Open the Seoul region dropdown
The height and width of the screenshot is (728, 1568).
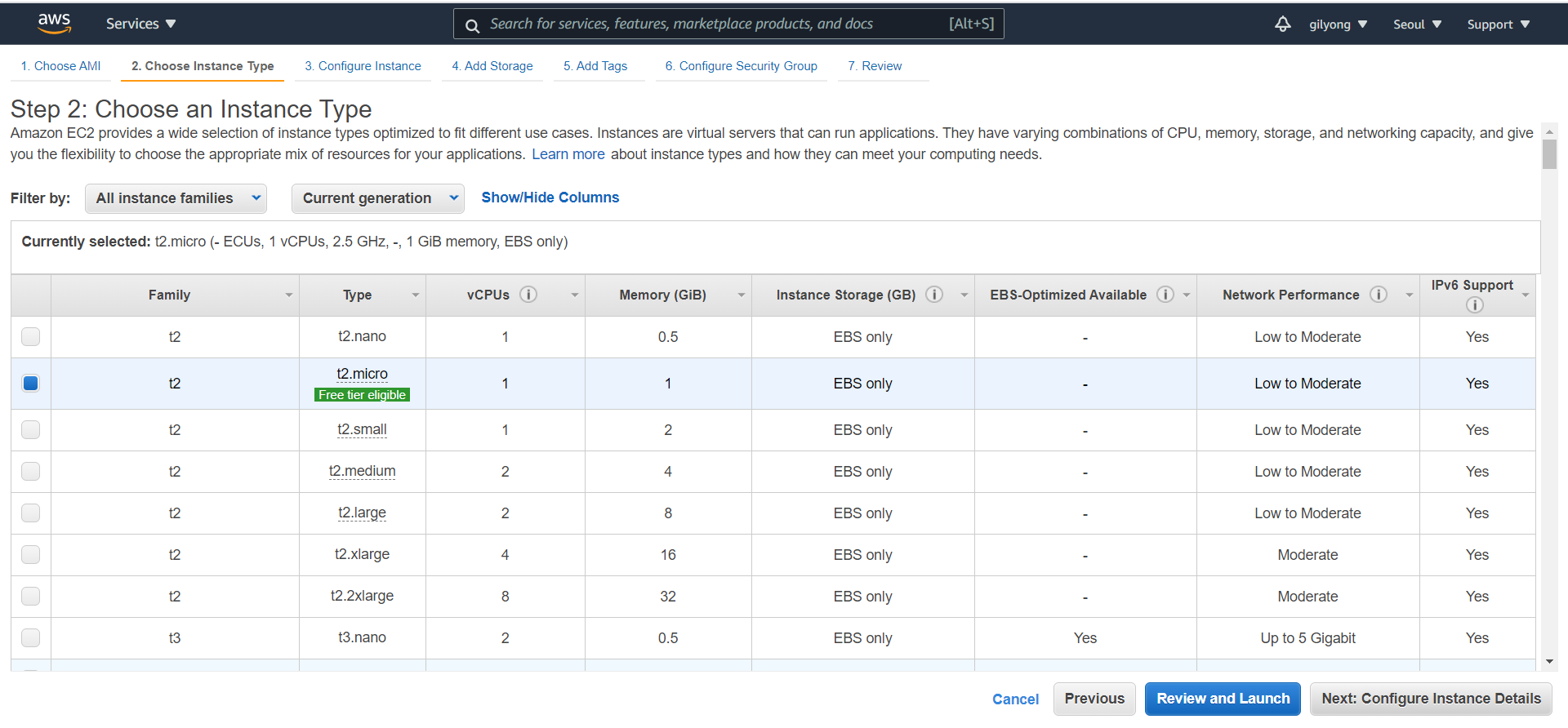pos(1417,24)
